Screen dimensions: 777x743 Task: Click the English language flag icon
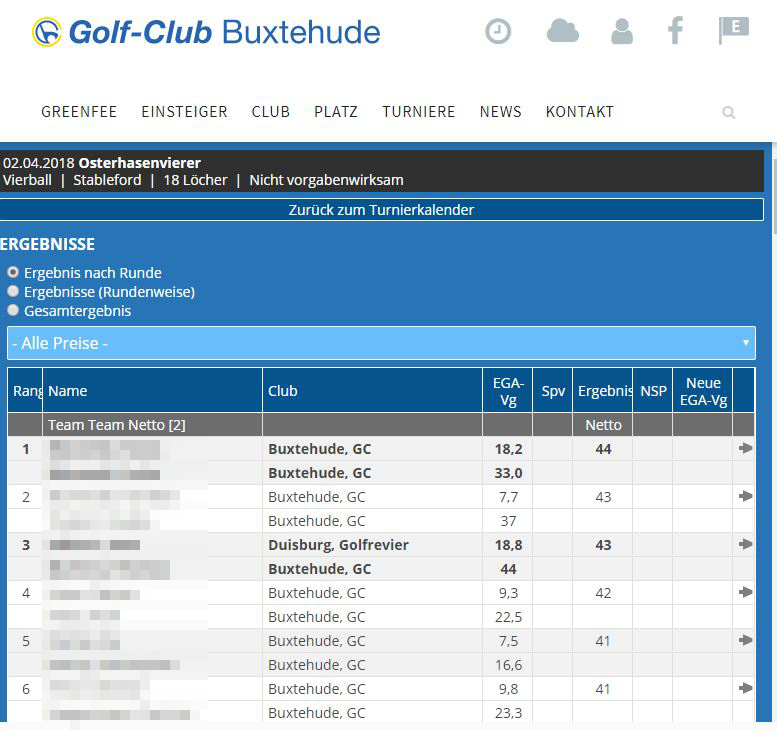coord(733,30)
